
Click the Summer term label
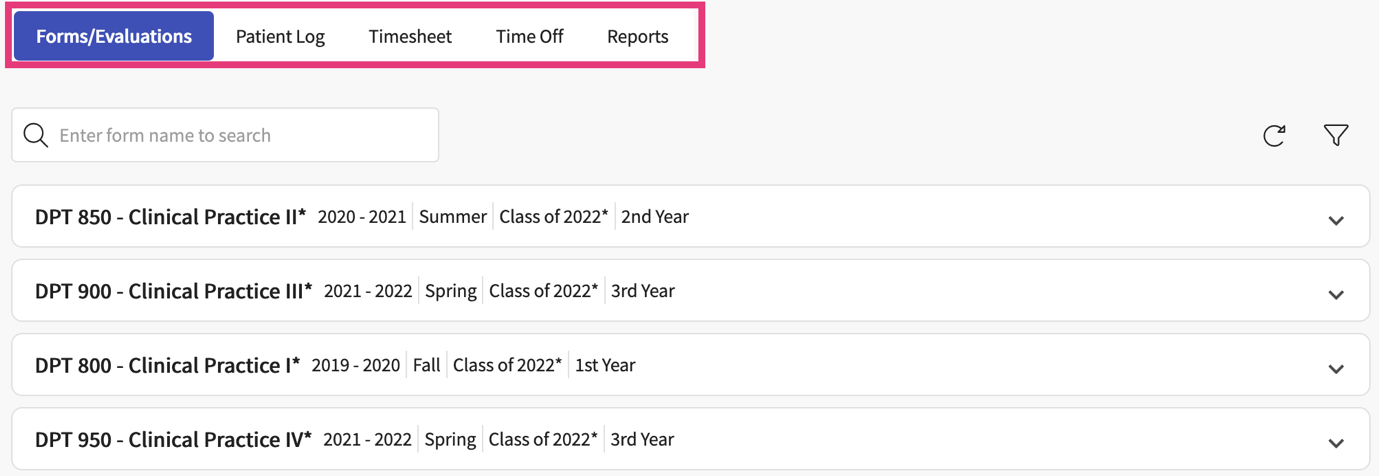(453, 217)
